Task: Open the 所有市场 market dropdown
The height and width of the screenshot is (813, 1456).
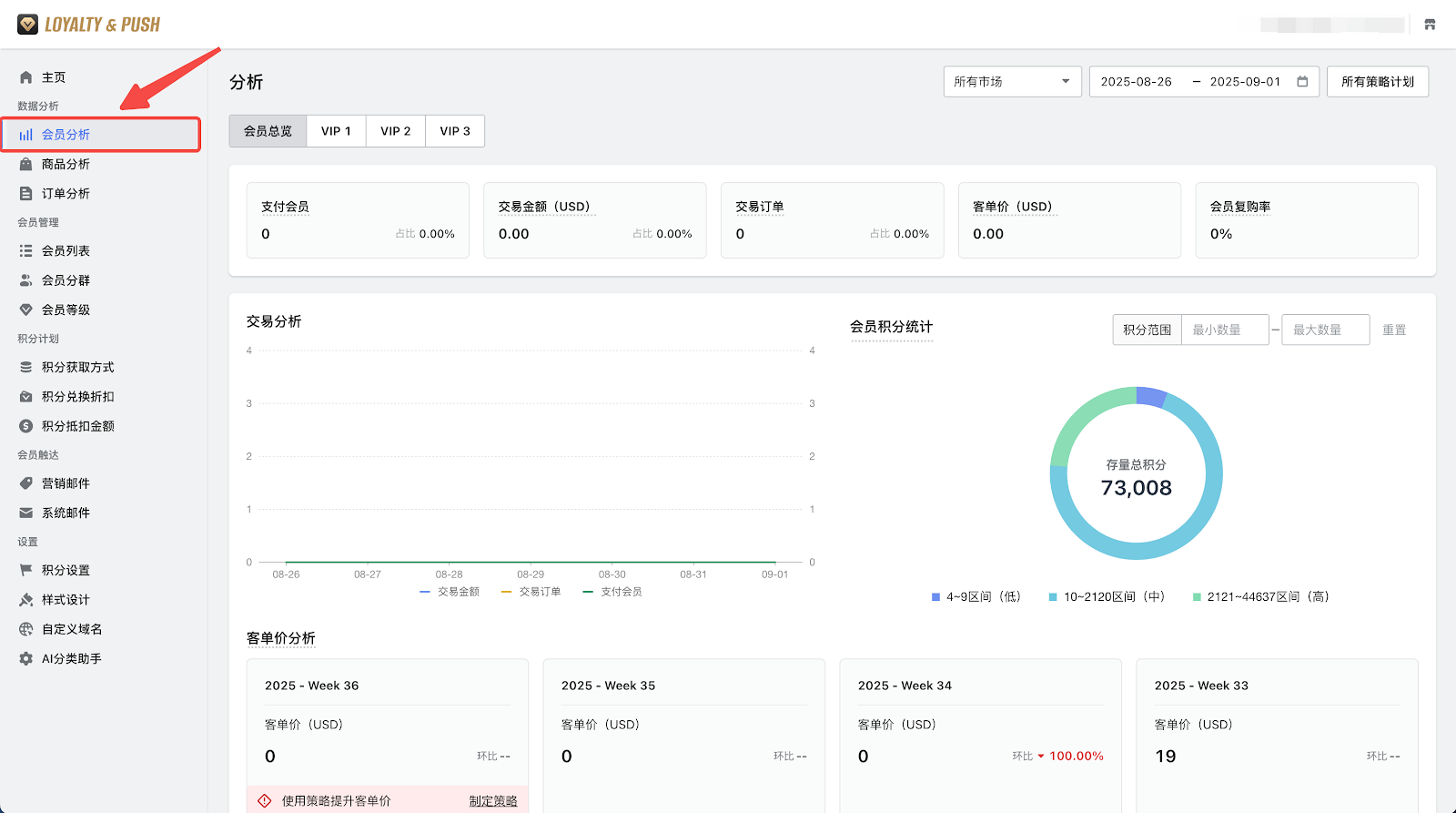Action: pos(1012,81)
